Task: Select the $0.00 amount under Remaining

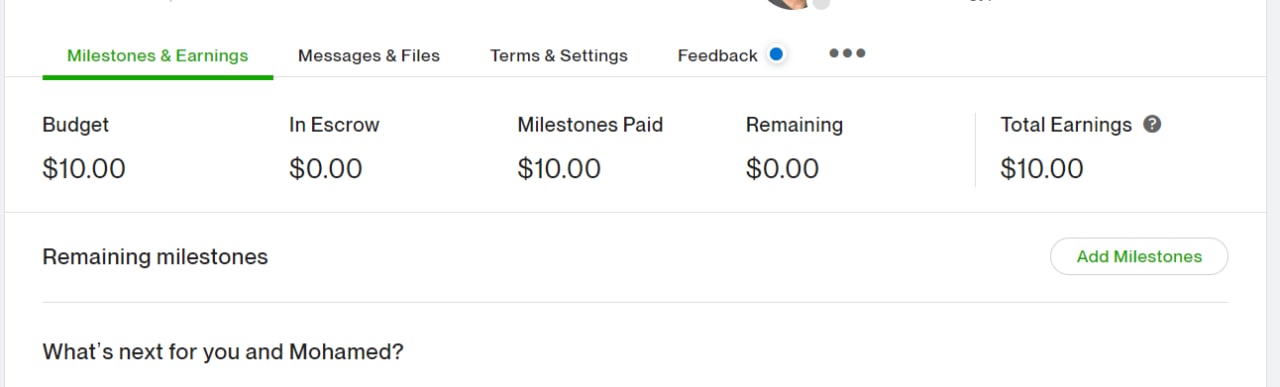Action: point(782,169)
